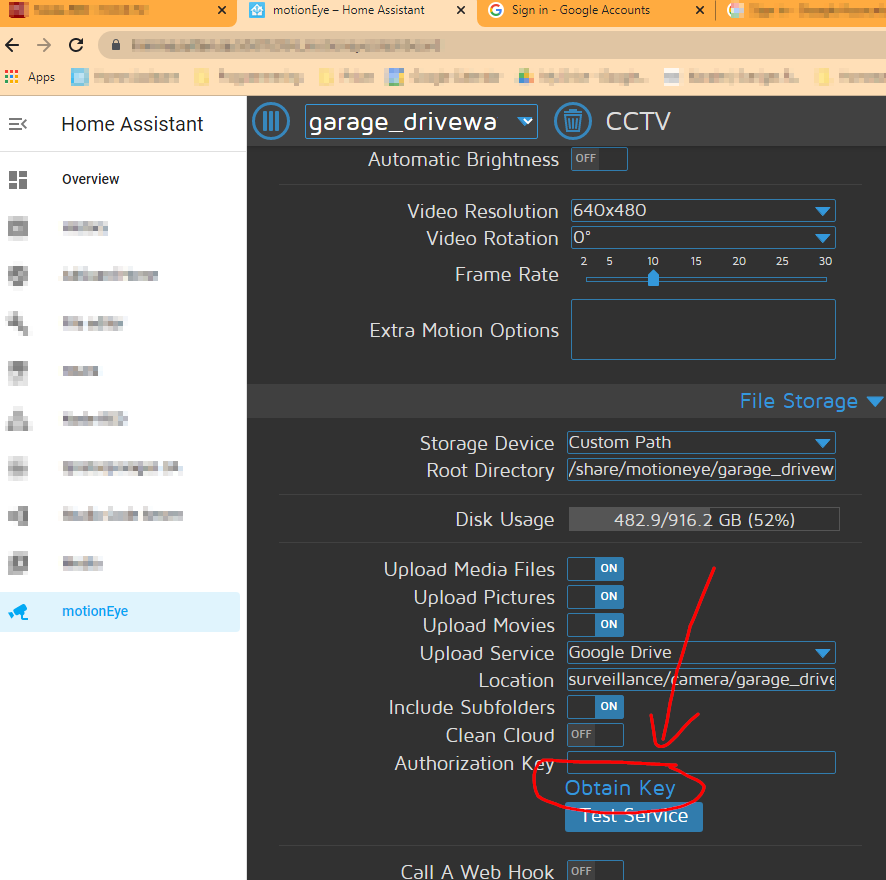886x880 pixels.
Task: Reload the page with the refresh icon
Action: (76, 44)
